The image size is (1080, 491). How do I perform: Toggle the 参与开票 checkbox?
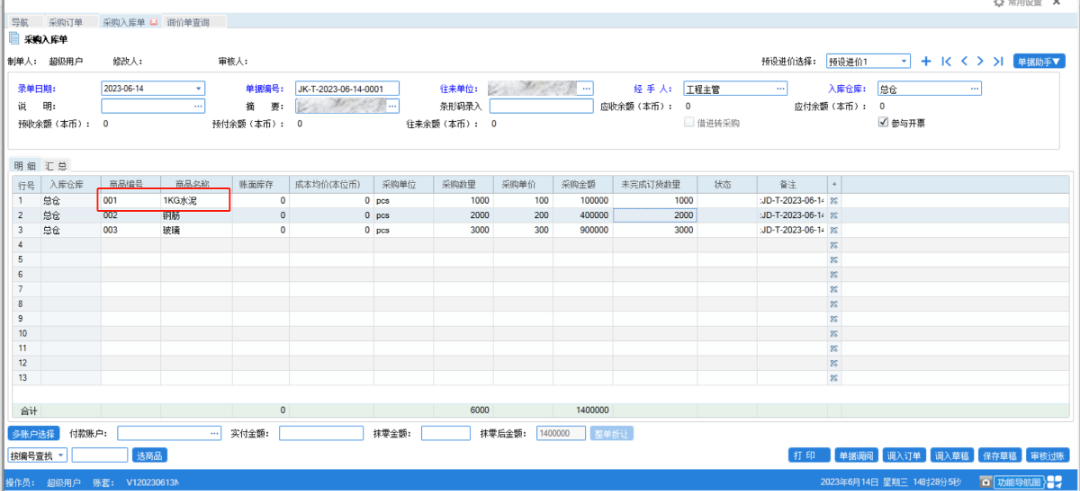[883, 123]
